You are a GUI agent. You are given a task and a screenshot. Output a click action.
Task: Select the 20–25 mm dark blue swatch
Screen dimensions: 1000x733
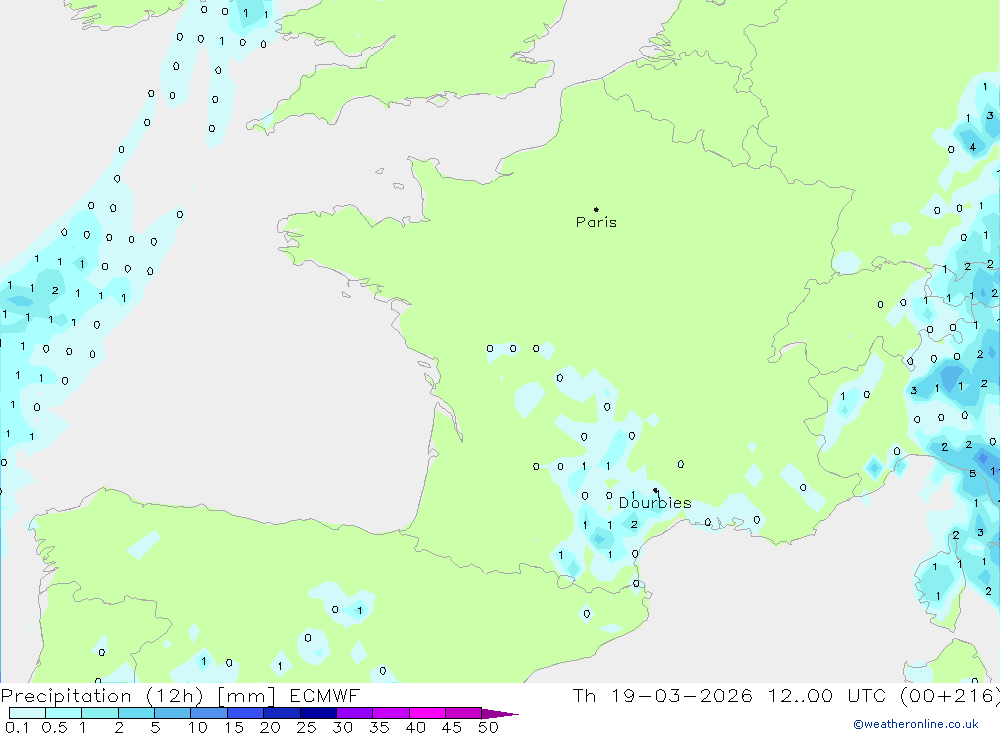pyautogui.click(x=282, y=713)
